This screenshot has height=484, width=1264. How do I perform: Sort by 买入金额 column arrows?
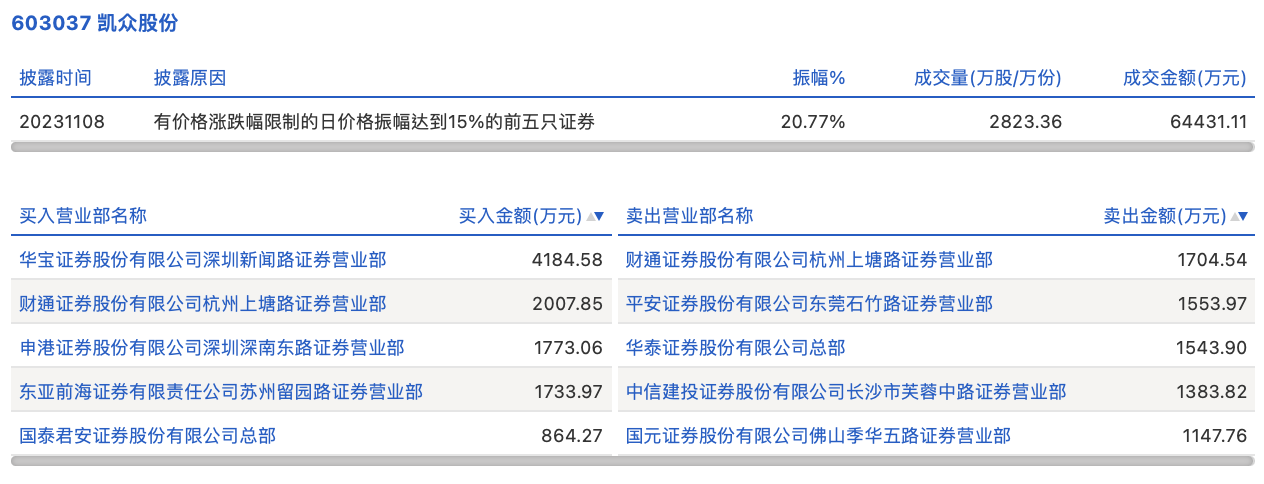coord(595,216)
